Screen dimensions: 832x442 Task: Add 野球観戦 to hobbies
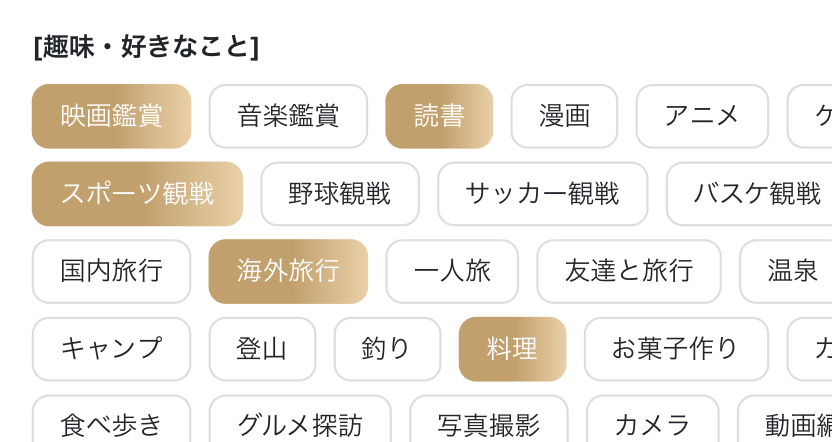click(x=340, y=194)
